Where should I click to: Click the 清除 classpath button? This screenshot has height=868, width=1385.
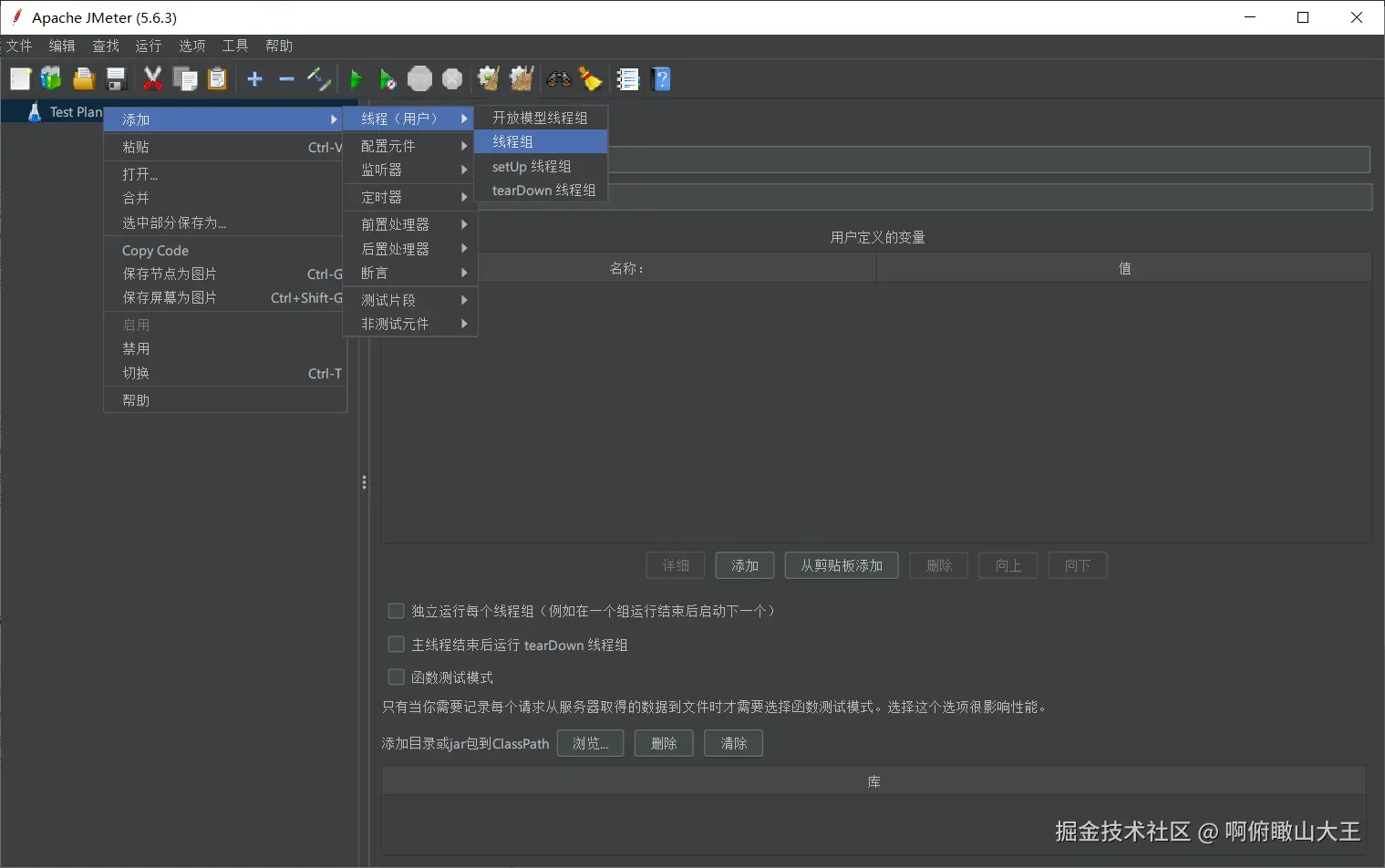click(734, 743)
